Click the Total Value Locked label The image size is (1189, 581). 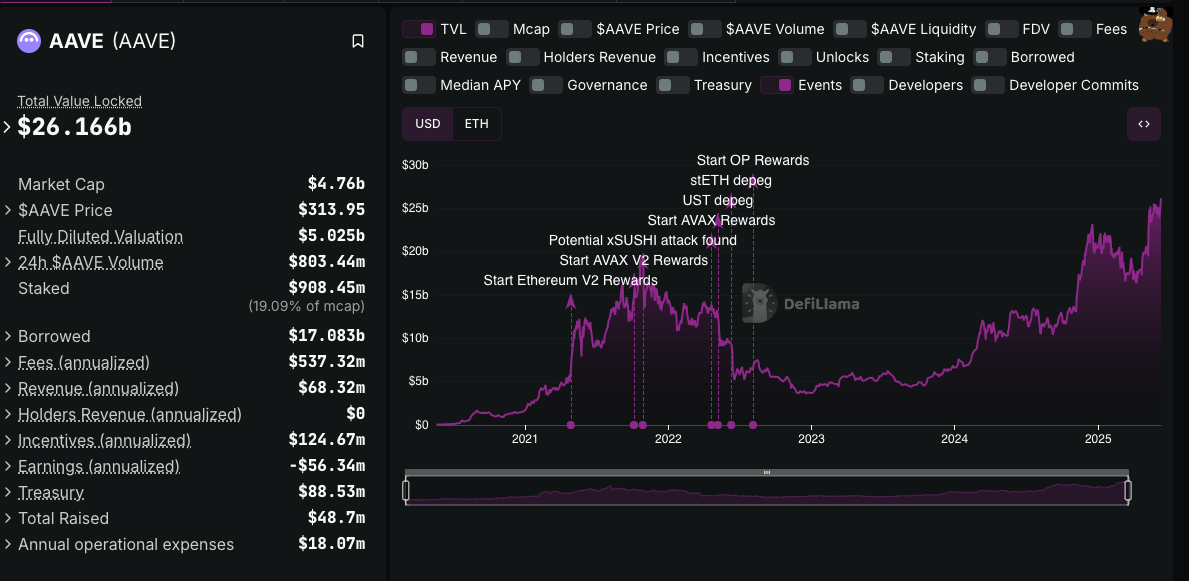pos(80,101)
